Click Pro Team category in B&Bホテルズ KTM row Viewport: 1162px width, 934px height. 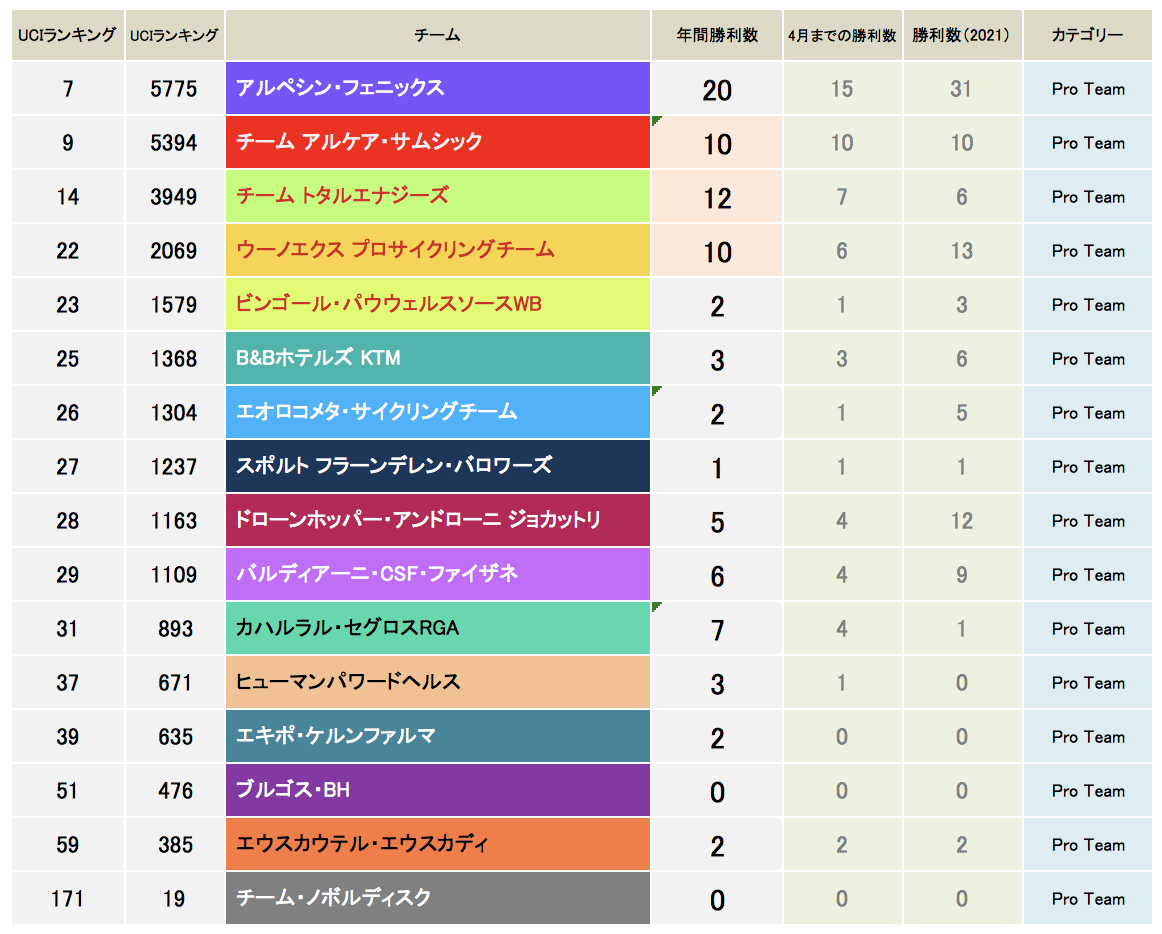[x=1087, y=360]
